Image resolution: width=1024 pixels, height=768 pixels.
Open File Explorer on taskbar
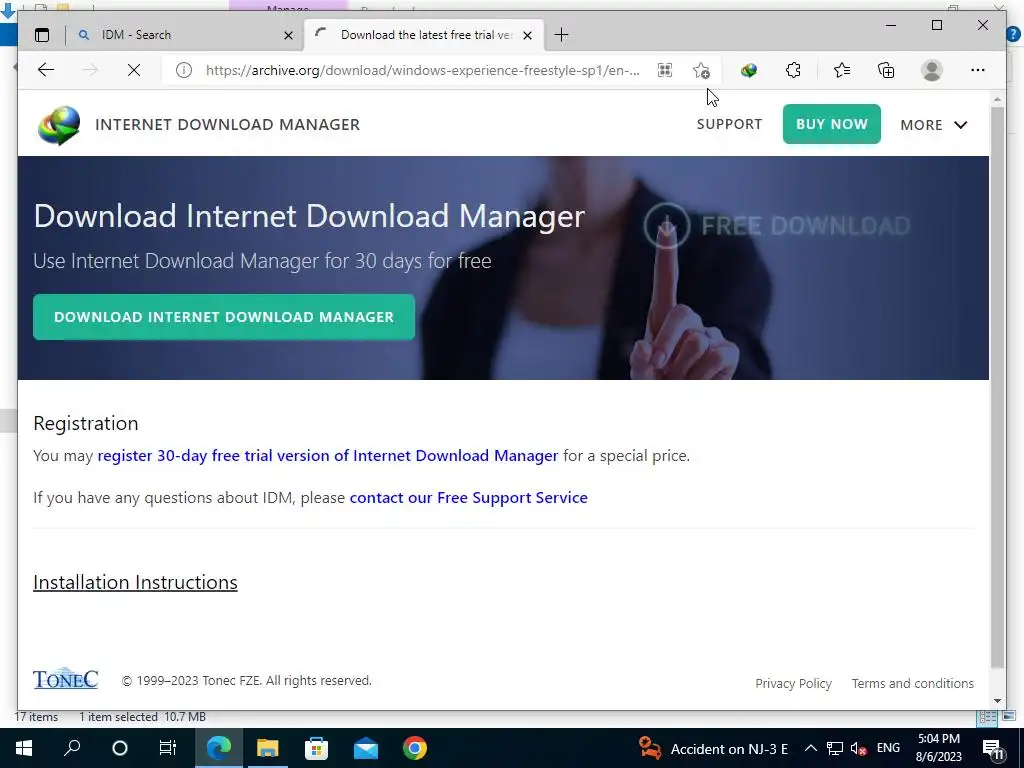click(x=267, y=748)
